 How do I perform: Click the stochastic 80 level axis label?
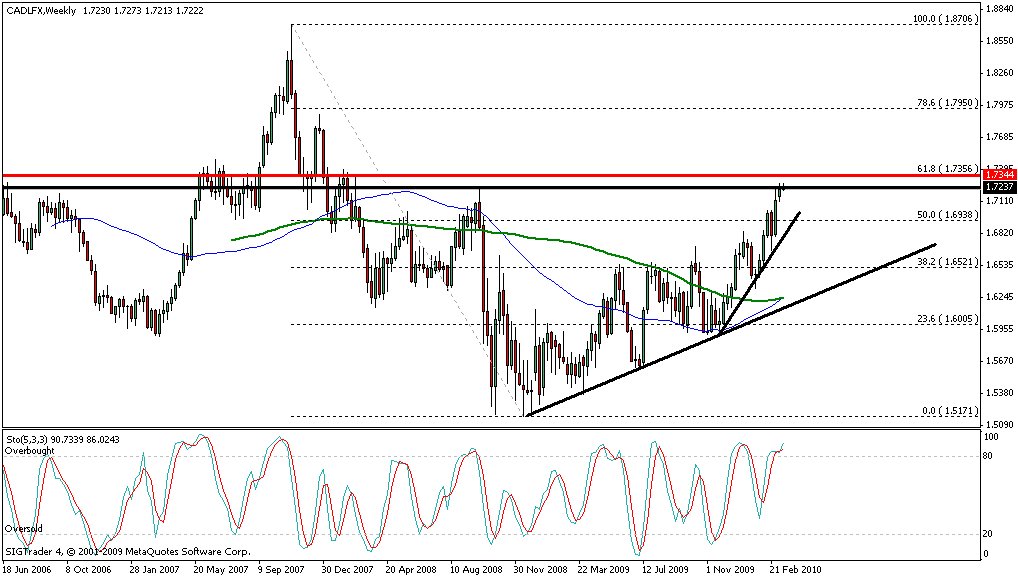pos(992,457)
